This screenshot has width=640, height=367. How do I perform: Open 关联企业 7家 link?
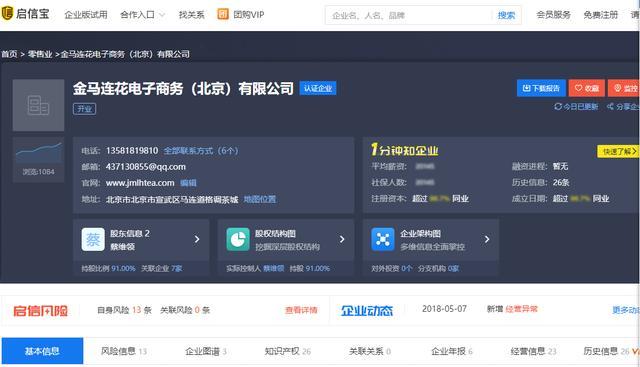pos(162,269)
